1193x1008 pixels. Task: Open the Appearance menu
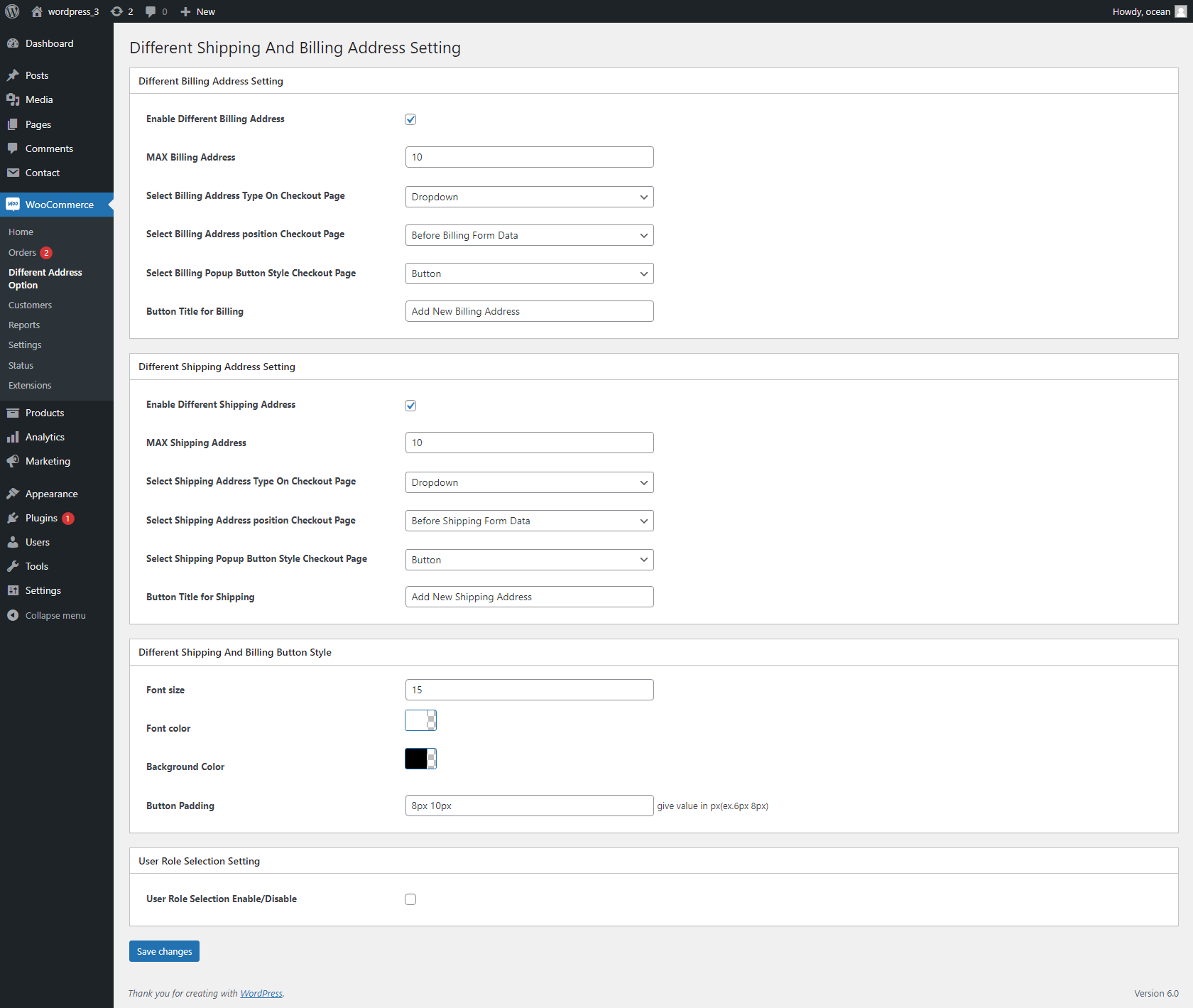pos(50,493)
